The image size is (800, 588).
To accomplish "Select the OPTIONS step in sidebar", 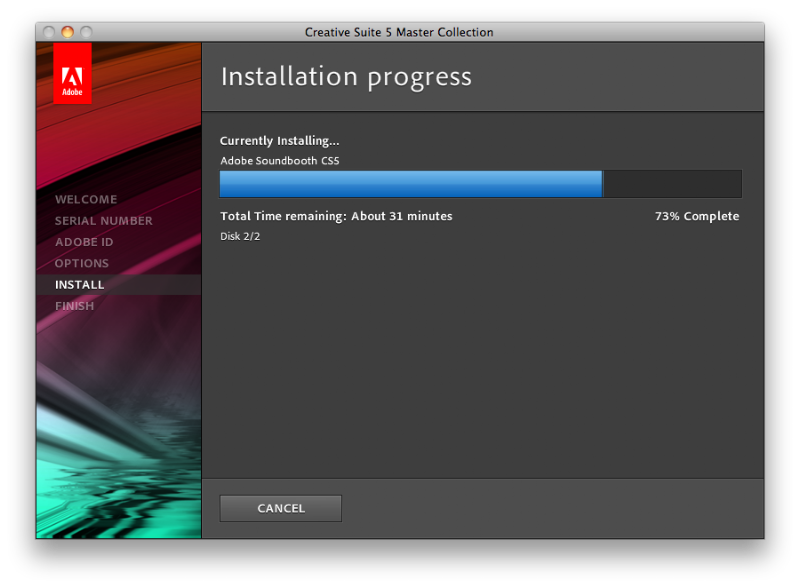I will click(x=82, y=263).
